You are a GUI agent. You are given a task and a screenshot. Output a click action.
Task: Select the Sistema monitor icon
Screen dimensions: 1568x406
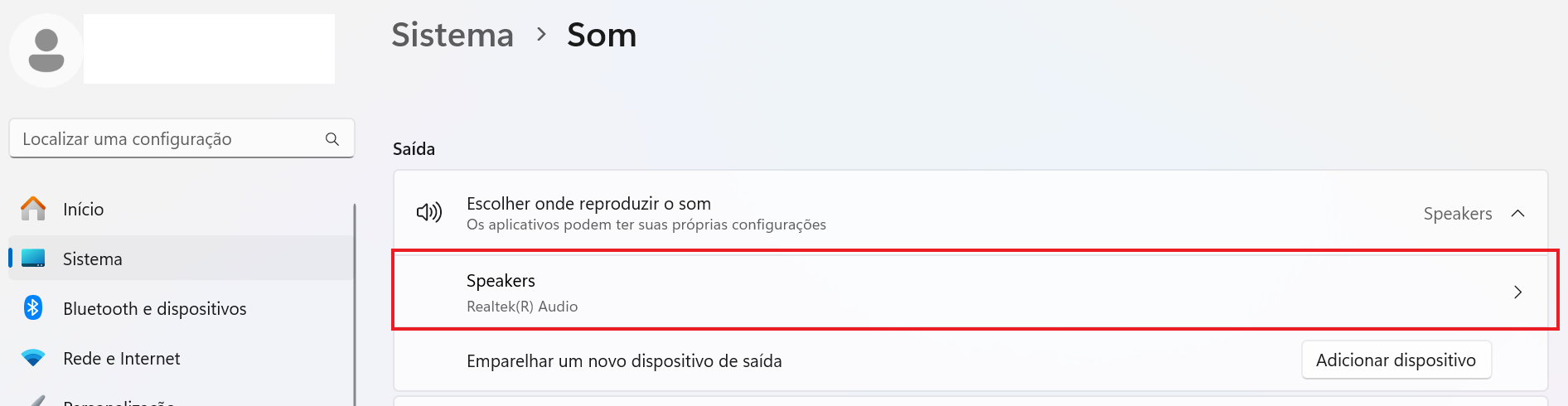pos(33,259)
